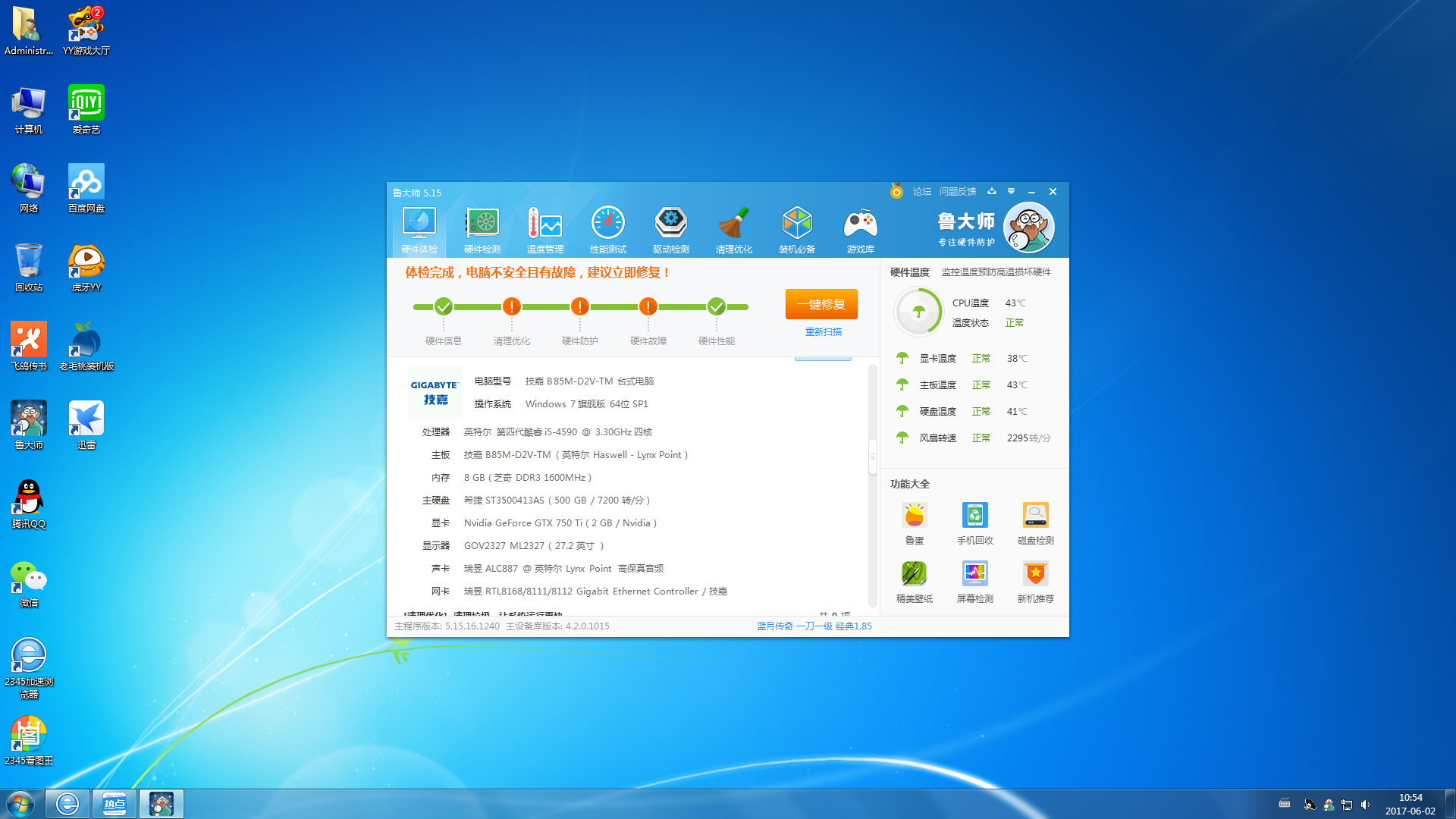
Task: Click the hardware list vertical scrollbar
Action: (x=873, y=456)
